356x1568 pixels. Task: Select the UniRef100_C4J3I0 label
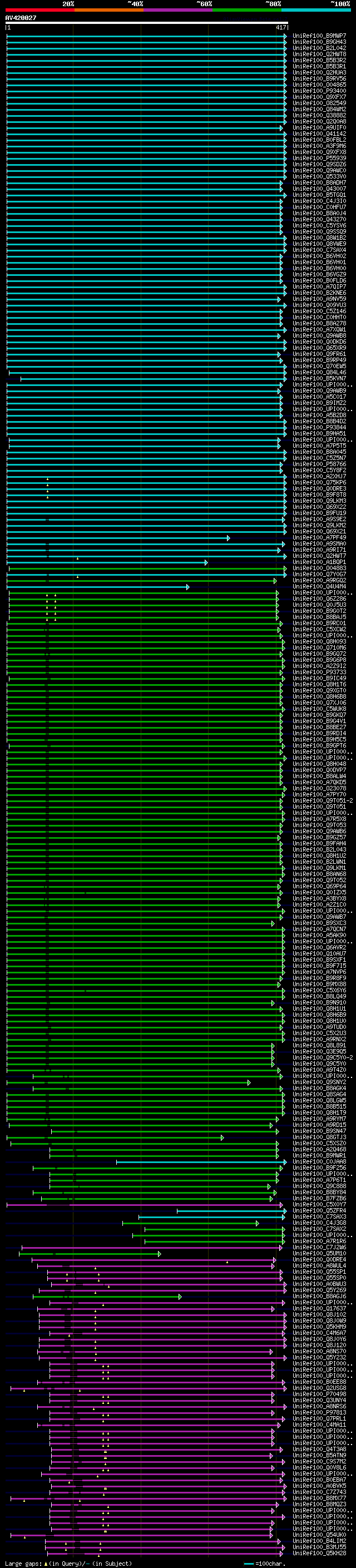pos(319,201)
